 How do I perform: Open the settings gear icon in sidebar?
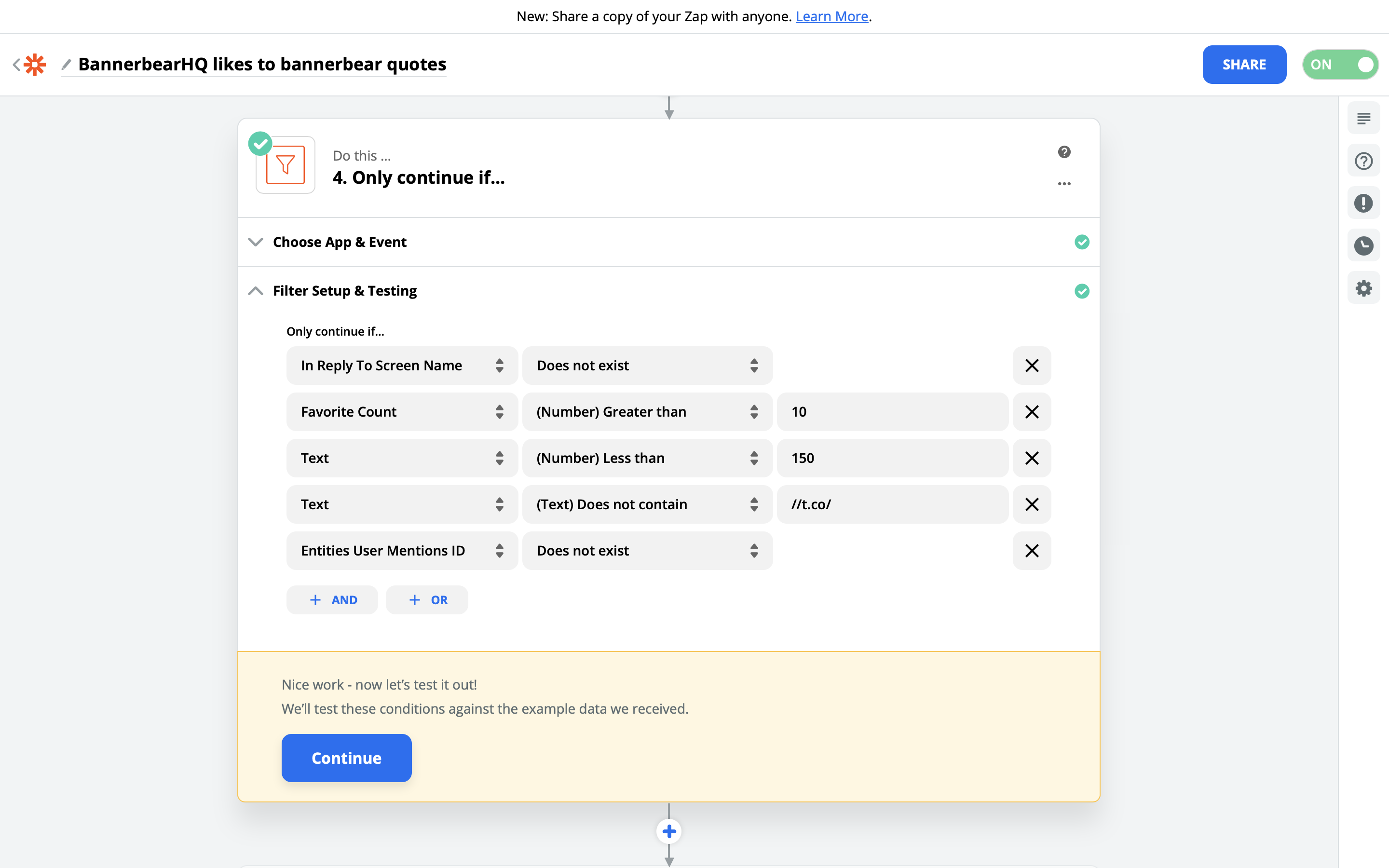1364,288
